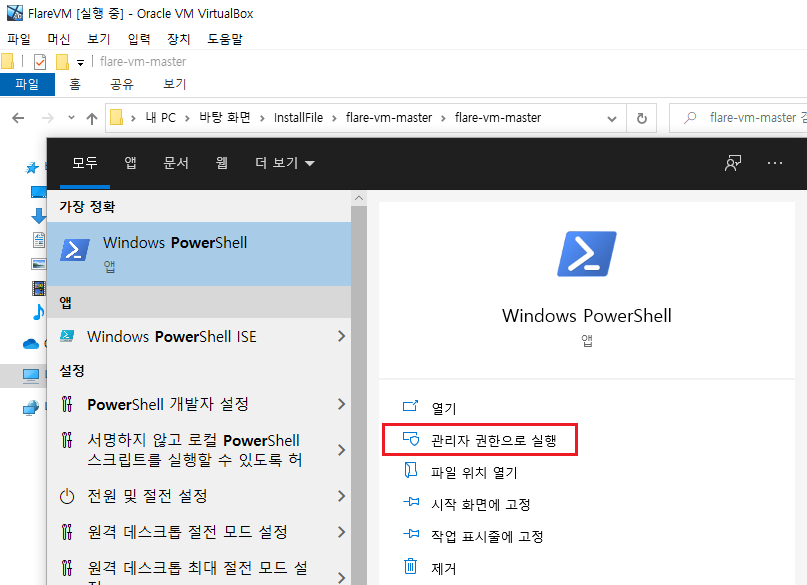Image resolution: width=807 pixels, height=585 pixels.
Task: Open the 장치 menu in VirtualBox
Action: coord(179,39)
